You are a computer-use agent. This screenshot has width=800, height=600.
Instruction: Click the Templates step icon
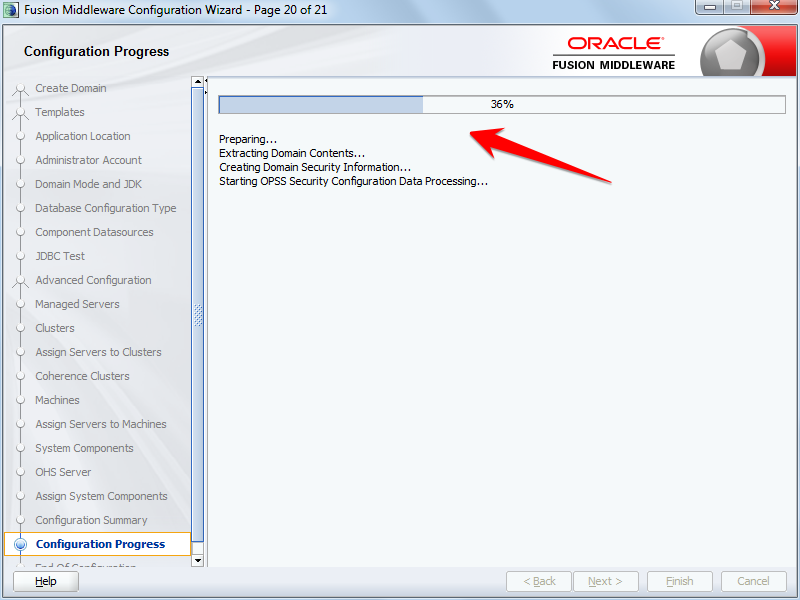point(19,112)
